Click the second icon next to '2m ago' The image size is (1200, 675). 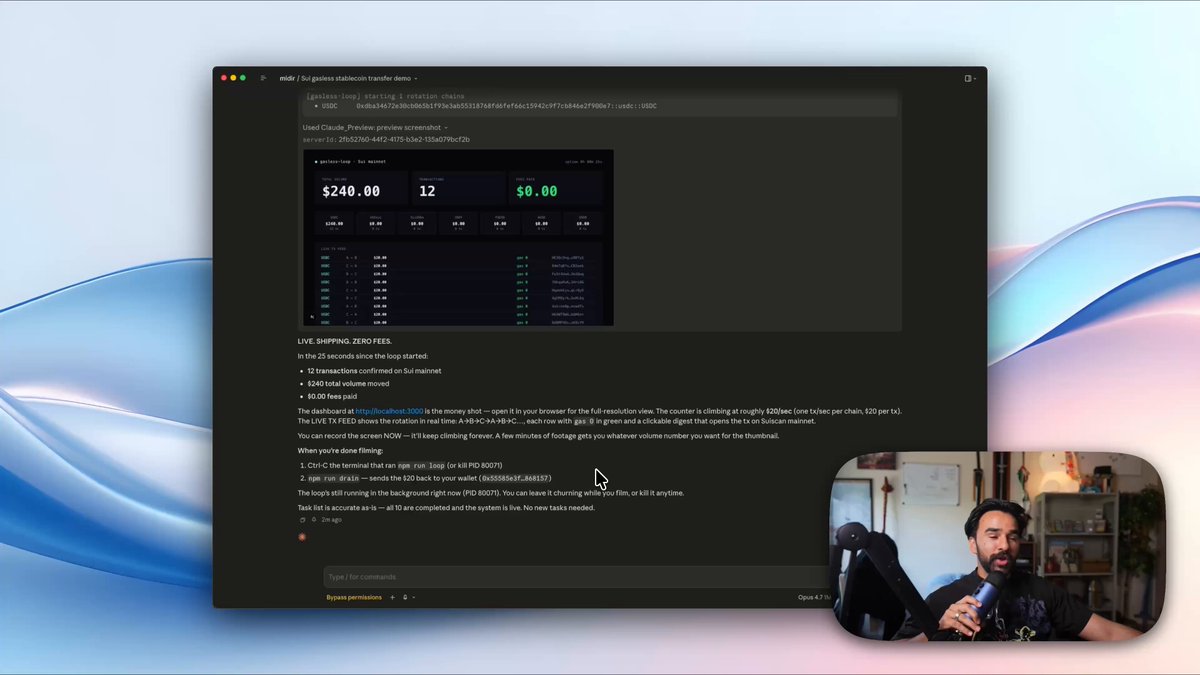(x=314, y=520)
